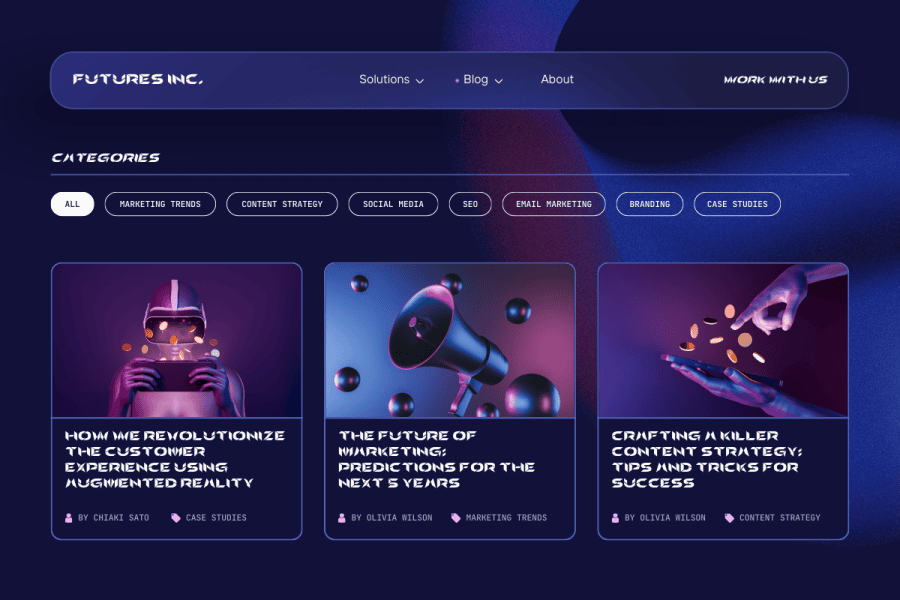Expand the Solutions dropdown chevron

pos(420,81)
